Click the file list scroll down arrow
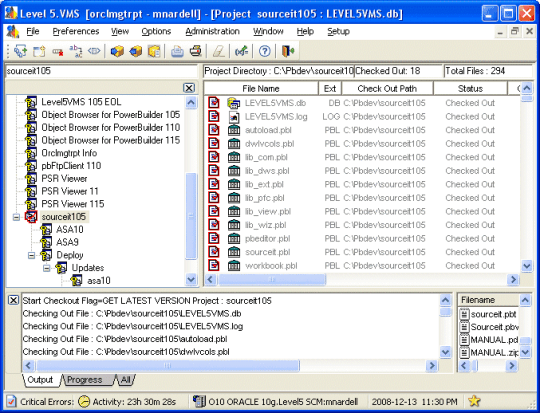Image resolution: width=540 pixels, height=413 pixels. (x=527, y=266)
